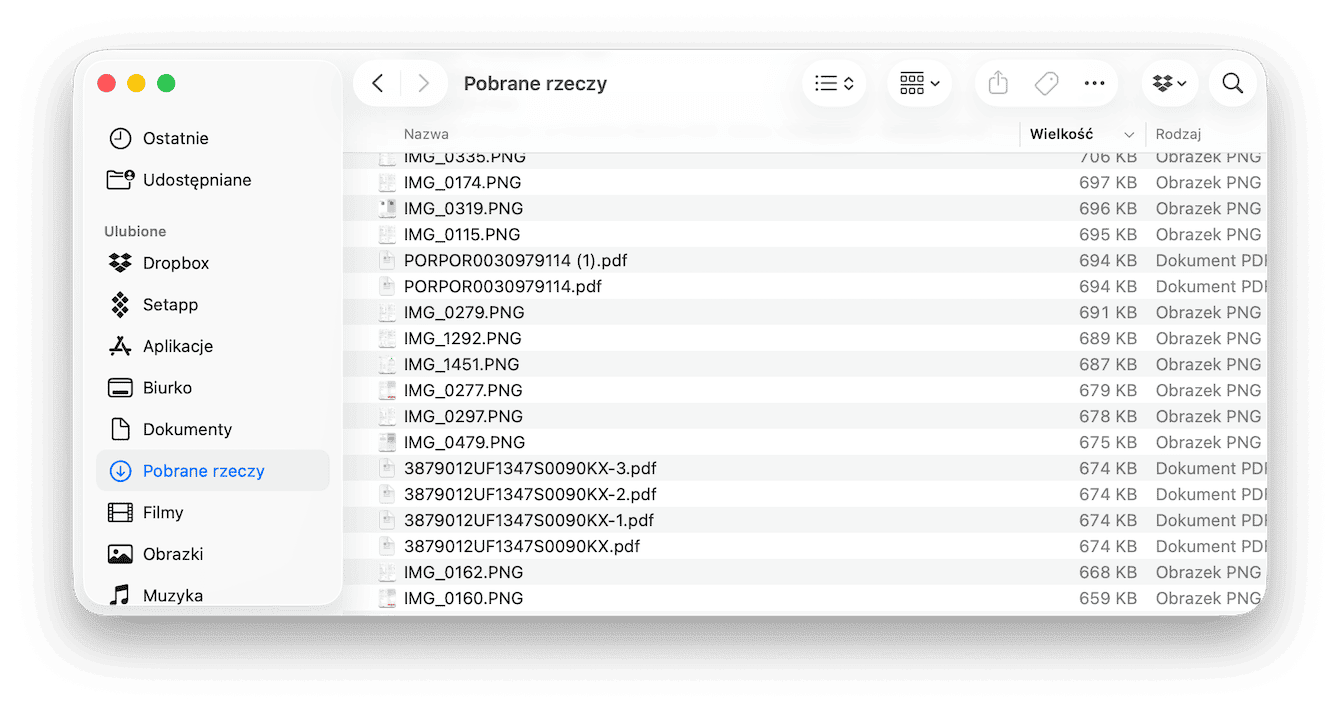1340x712 pixels.
Task: Open the Dropbox toolbar dropdown
Action: [1170, 84]
